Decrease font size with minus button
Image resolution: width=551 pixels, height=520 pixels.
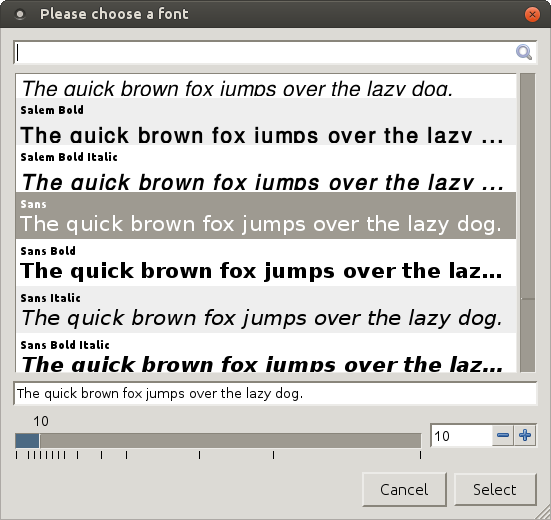[503, 436]
